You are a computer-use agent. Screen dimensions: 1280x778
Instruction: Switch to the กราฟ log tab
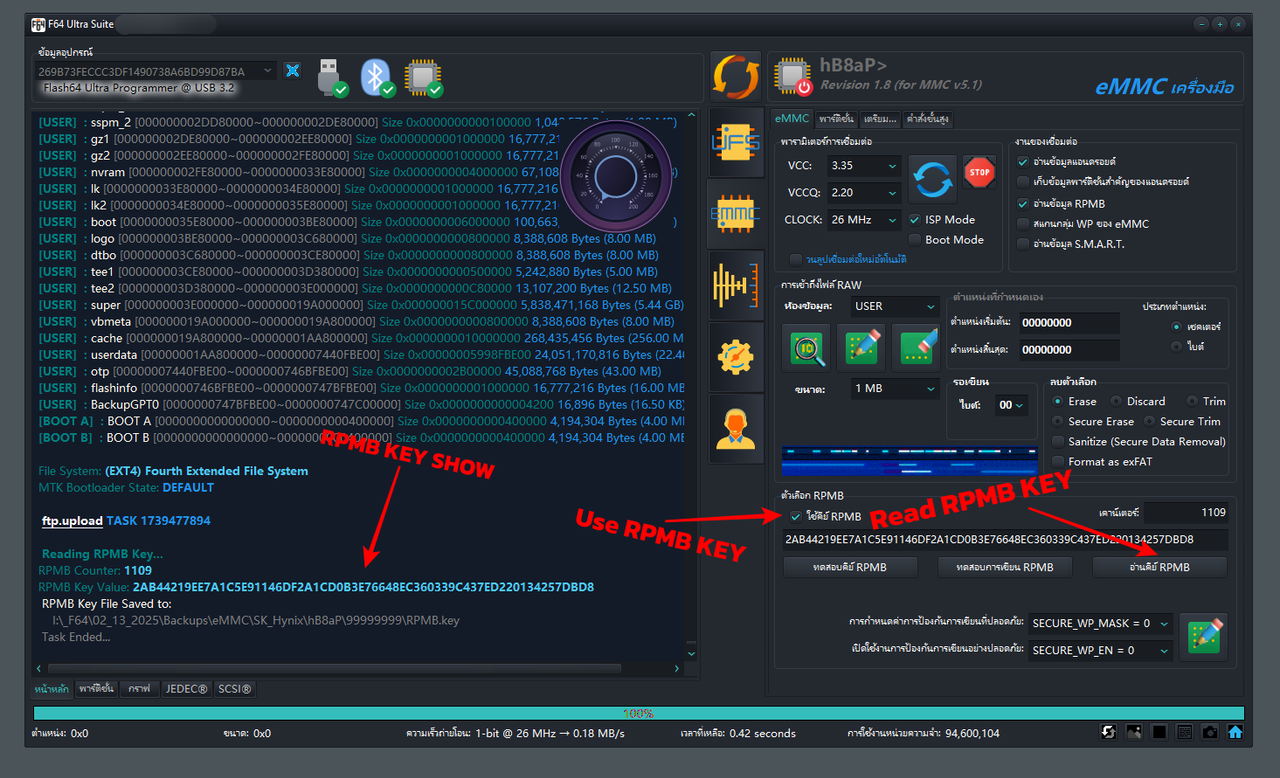tap(139, 689)
